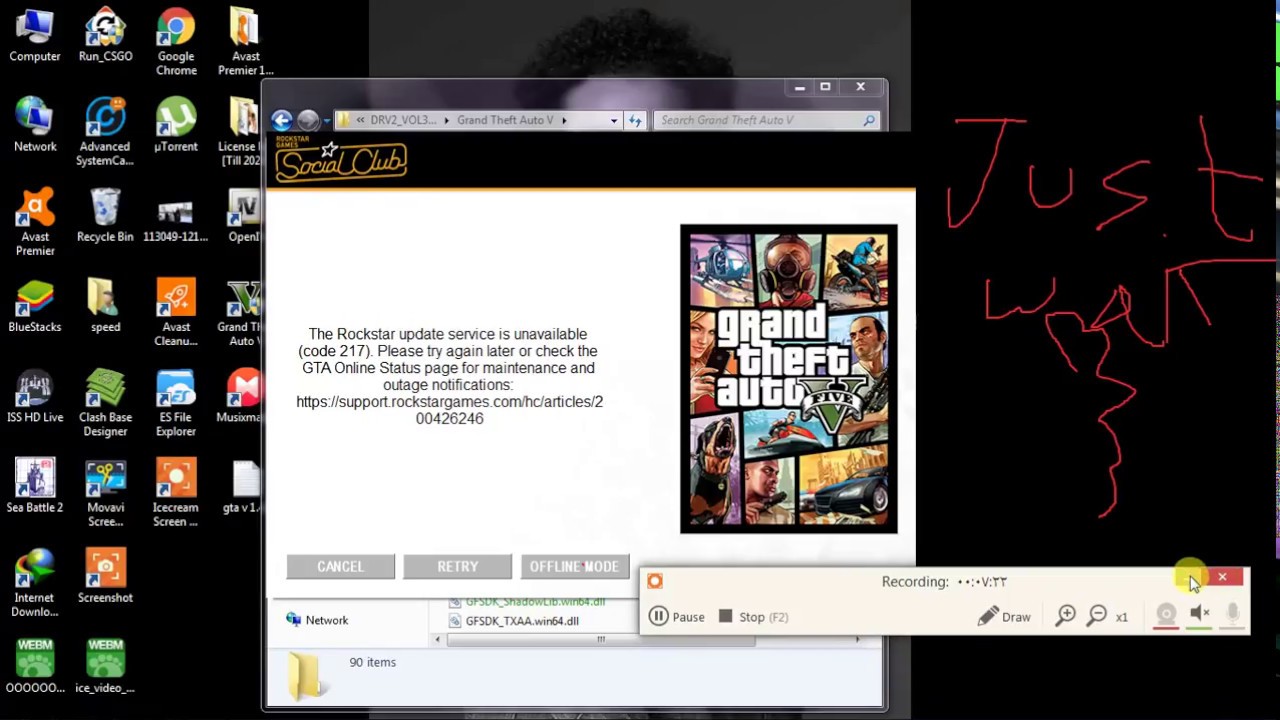This screenshot has height=720, width=1280.
Task: Zoom in with the recorder's plus magnifier
Action: [1066, 616]
